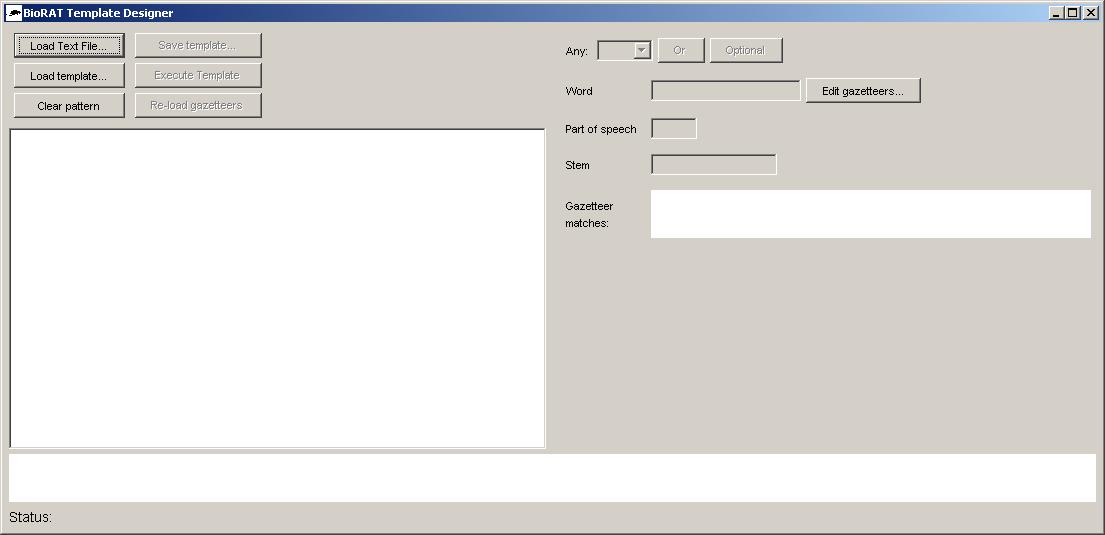
Task: Select the Stem text field
Action: [x=713, y=165]
